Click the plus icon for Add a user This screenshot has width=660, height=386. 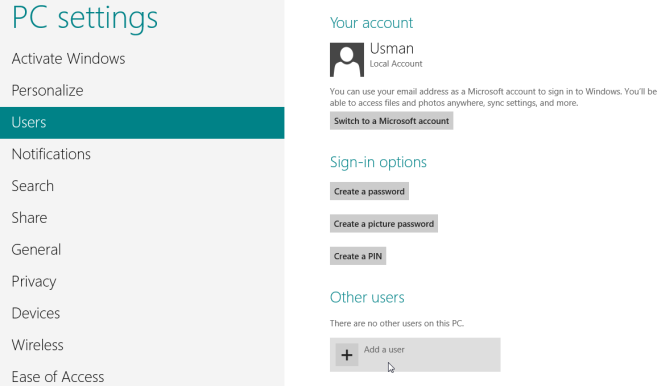347,355
